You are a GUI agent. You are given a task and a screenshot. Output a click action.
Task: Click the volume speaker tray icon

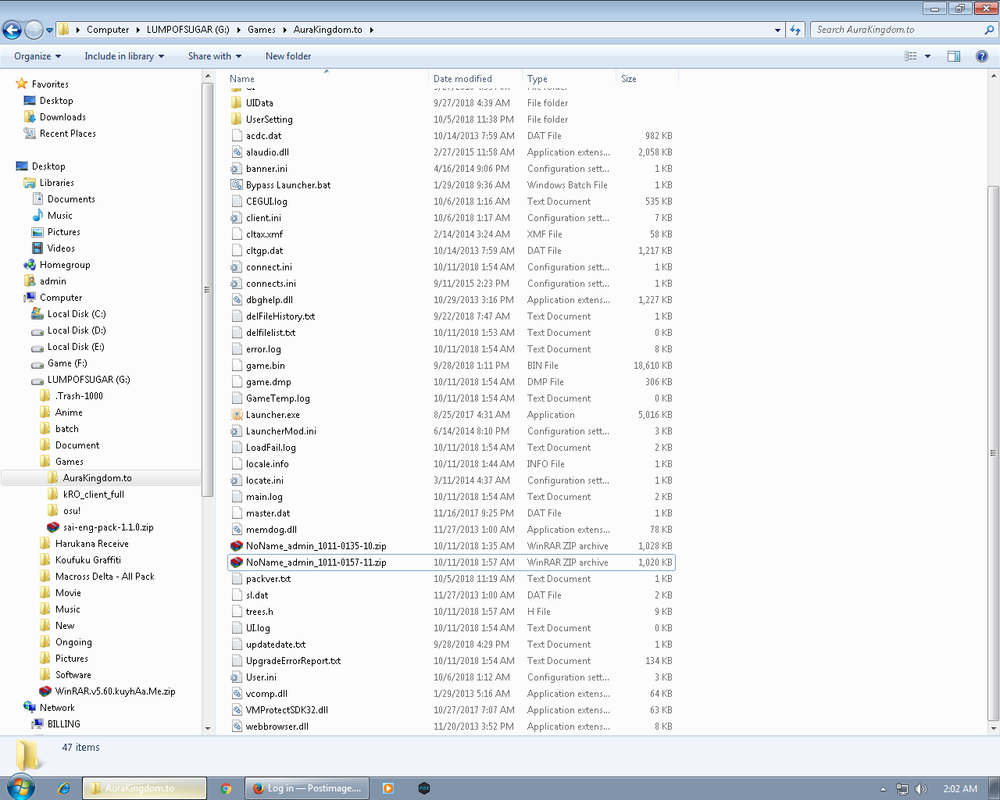(x=920, y=789)
